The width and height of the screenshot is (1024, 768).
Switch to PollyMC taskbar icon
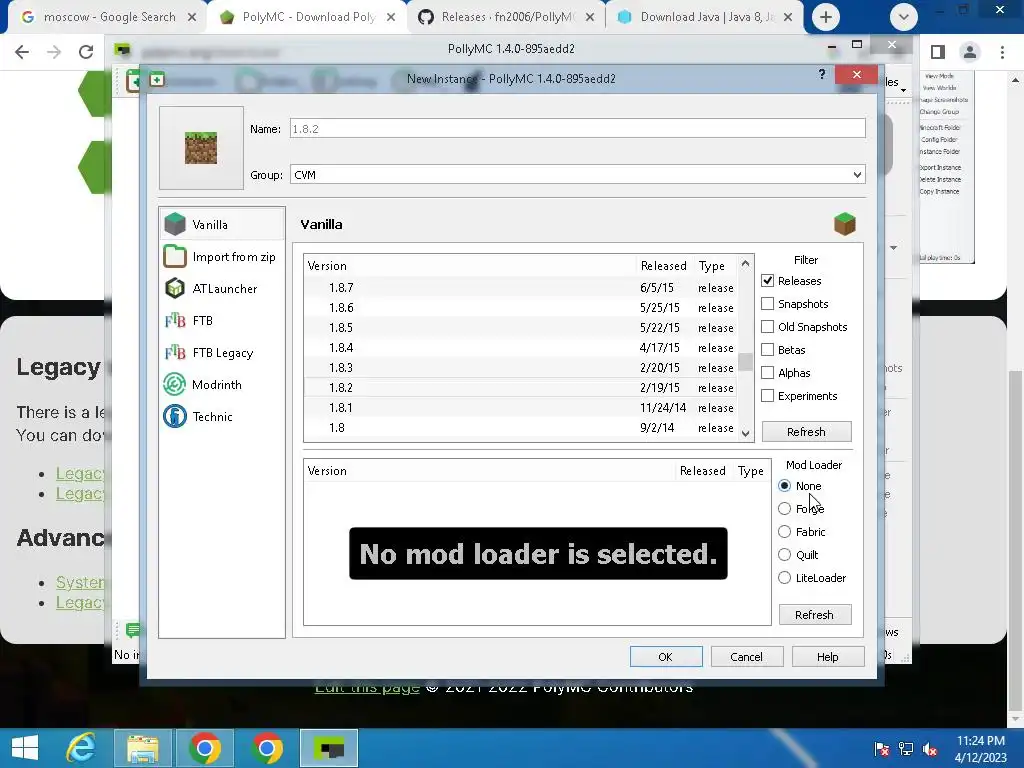pos(329,748)
